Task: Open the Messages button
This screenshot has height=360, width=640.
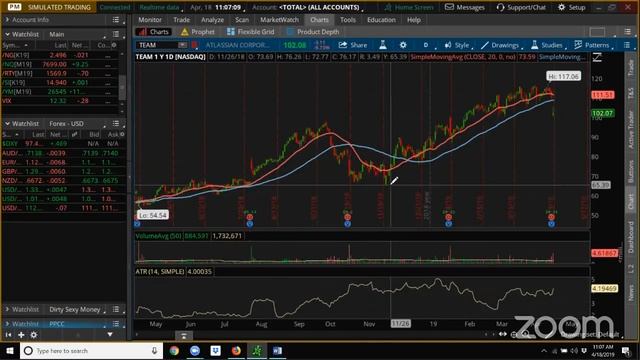Action: 464,7
